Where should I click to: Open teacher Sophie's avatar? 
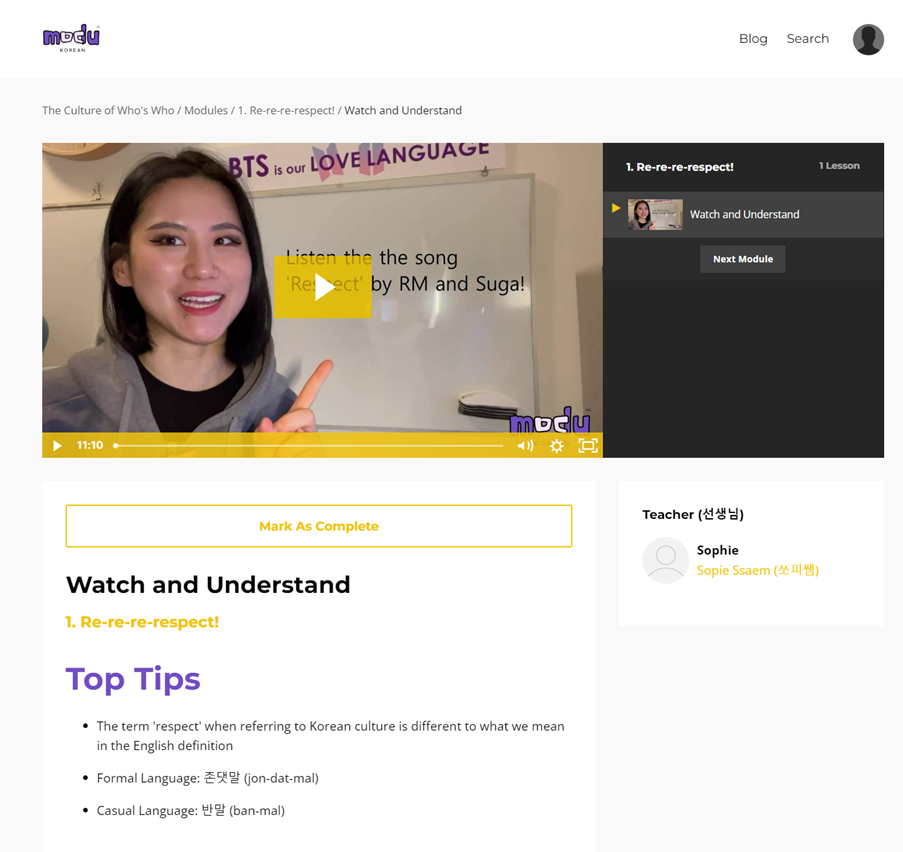pyautogui.click(x=666, y=560)
